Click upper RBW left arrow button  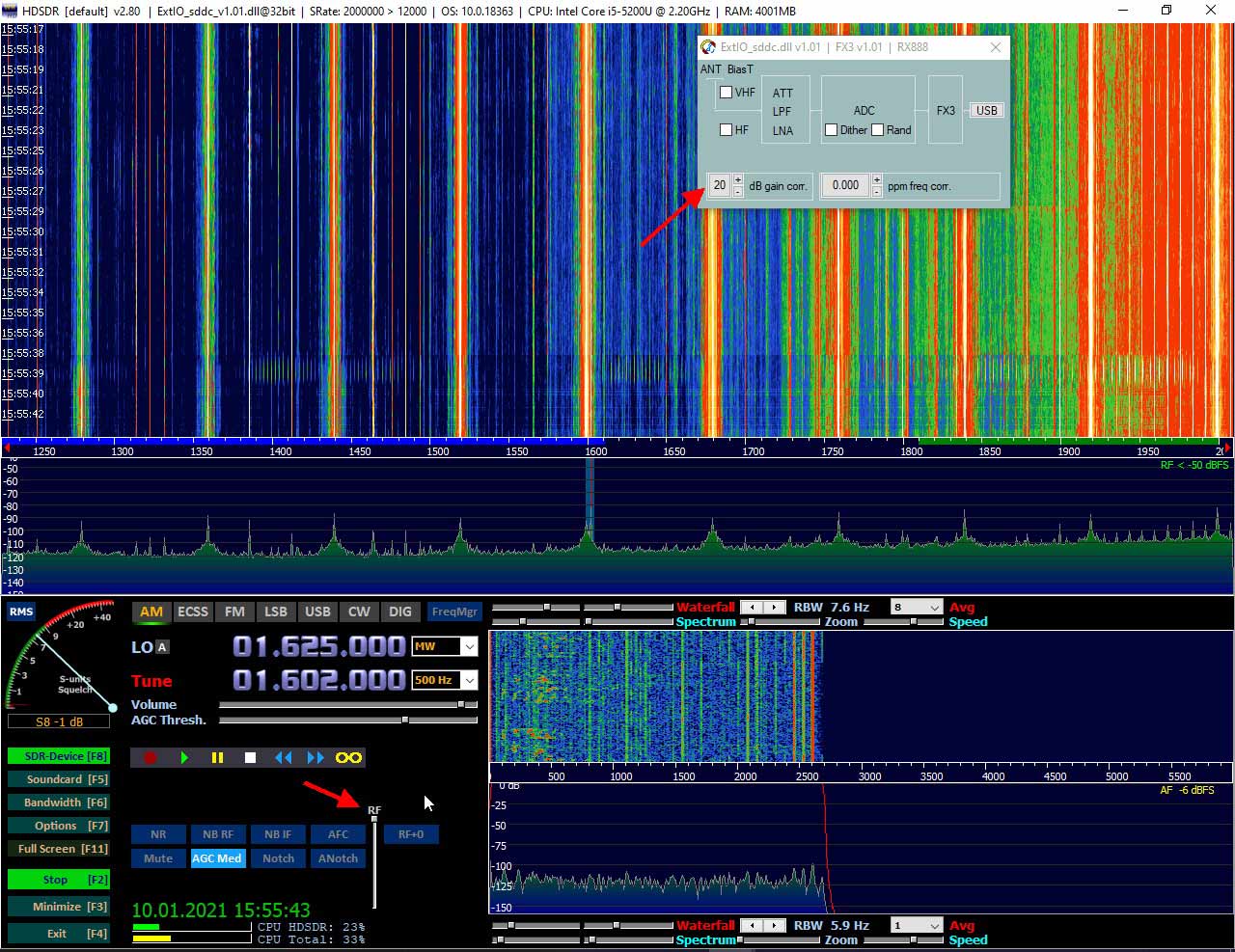[752, 608]
